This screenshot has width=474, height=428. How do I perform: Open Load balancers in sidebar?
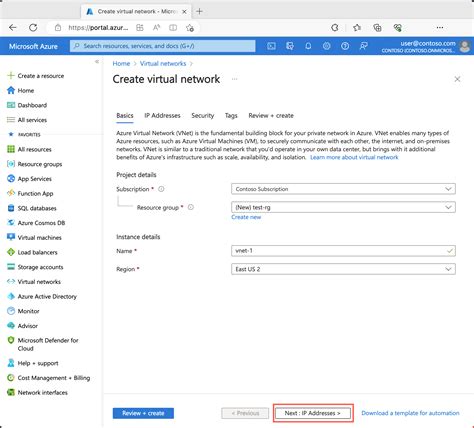click(32, 252)
